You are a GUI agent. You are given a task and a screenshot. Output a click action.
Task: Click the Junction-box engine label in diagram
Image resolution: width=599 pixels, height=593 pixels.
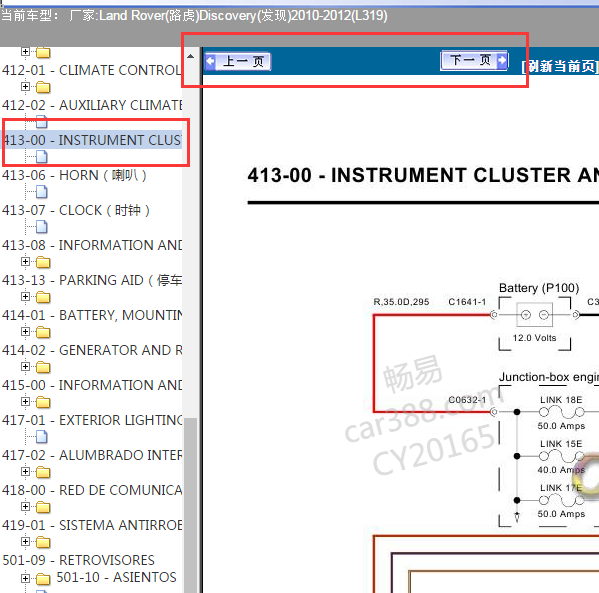[x=549, y=377]
